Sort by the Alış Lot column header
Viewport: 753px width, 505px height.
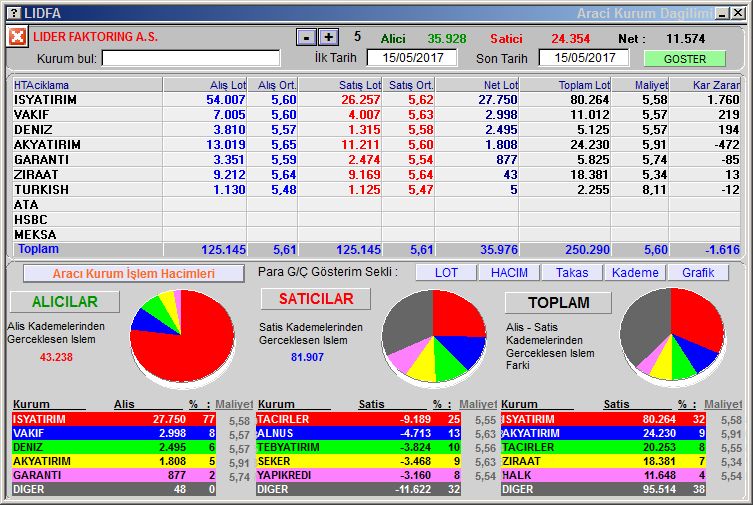tap(205, 85)
